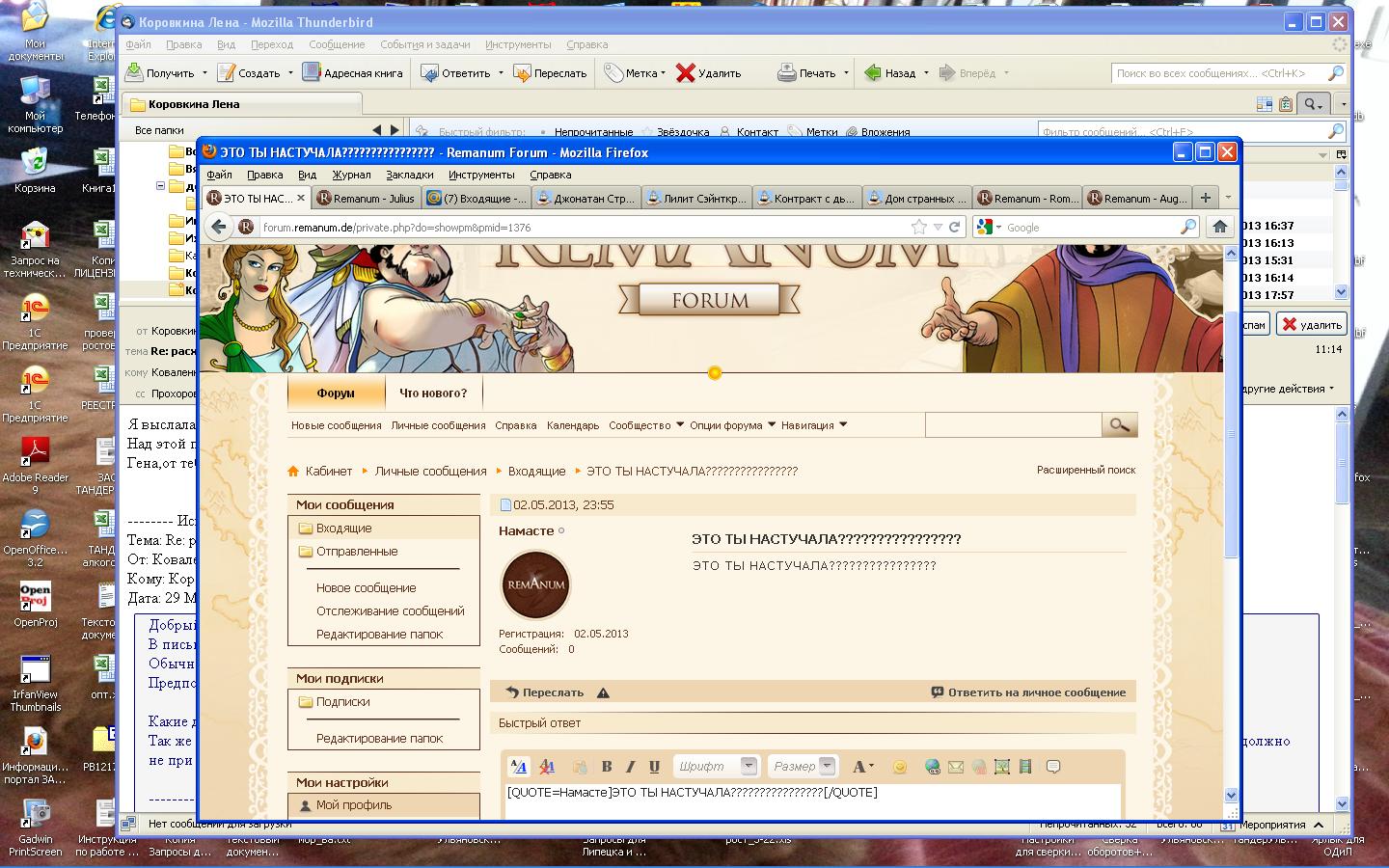Switch to the Контракт с дь... tab
The image size is (1389, 868).
click(x=805, y=198)
